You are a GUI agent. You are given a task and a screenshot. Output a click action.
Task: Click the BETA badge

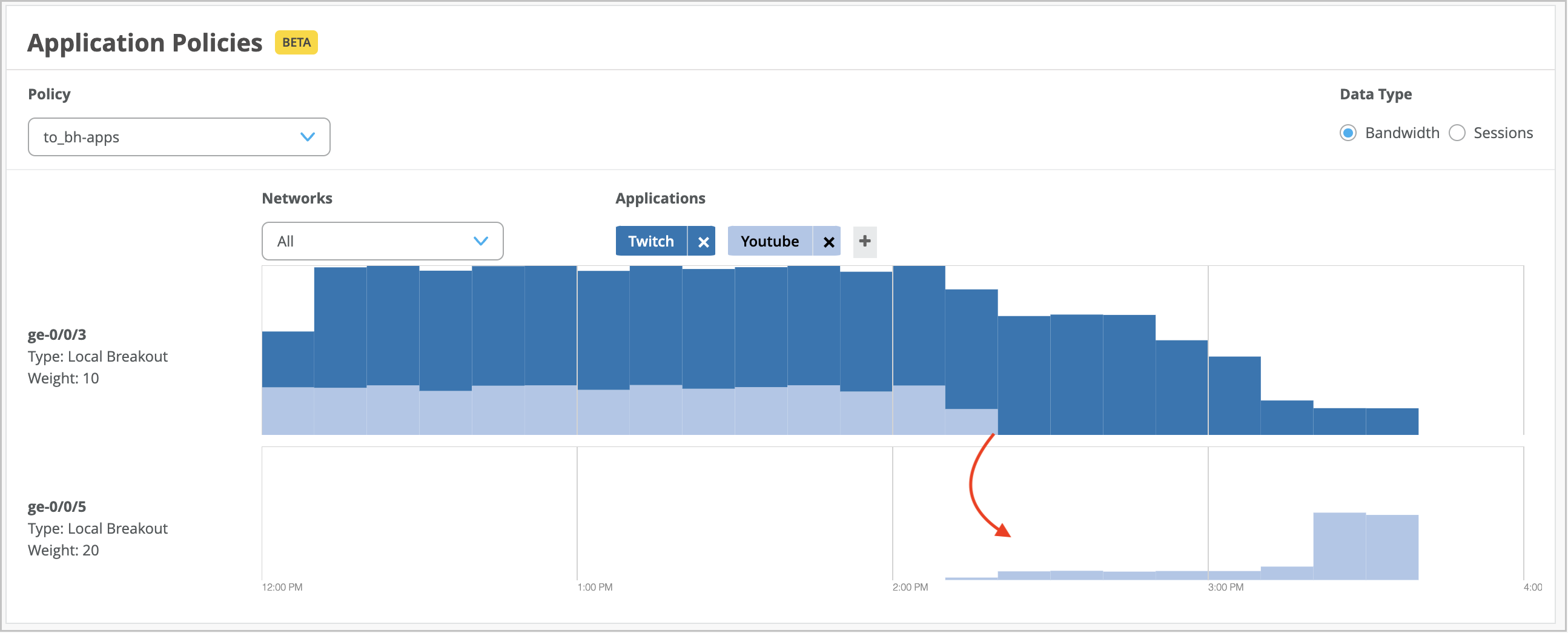296,42
